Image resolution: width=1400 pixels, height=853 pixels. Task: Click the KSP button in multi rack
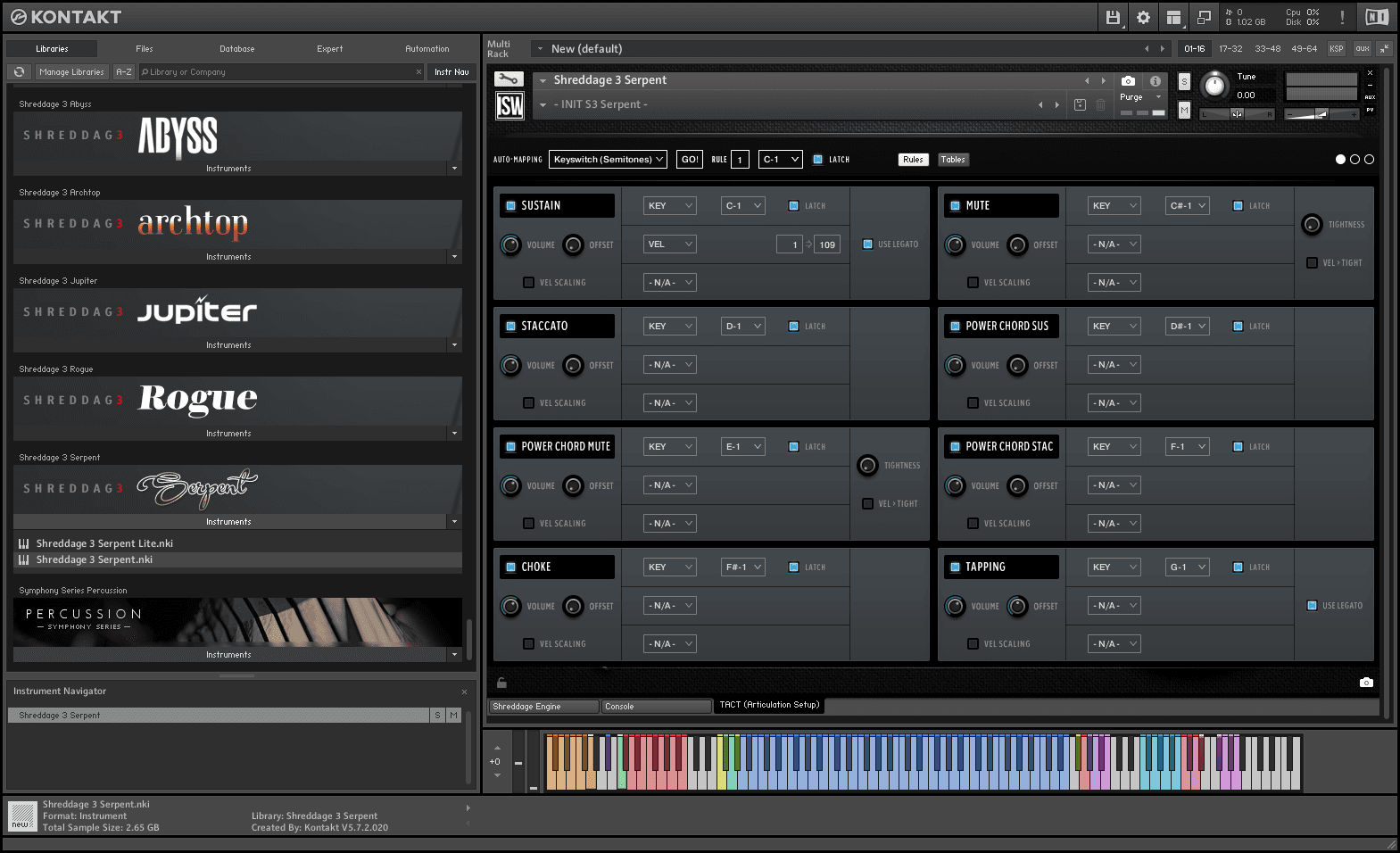1337,49
